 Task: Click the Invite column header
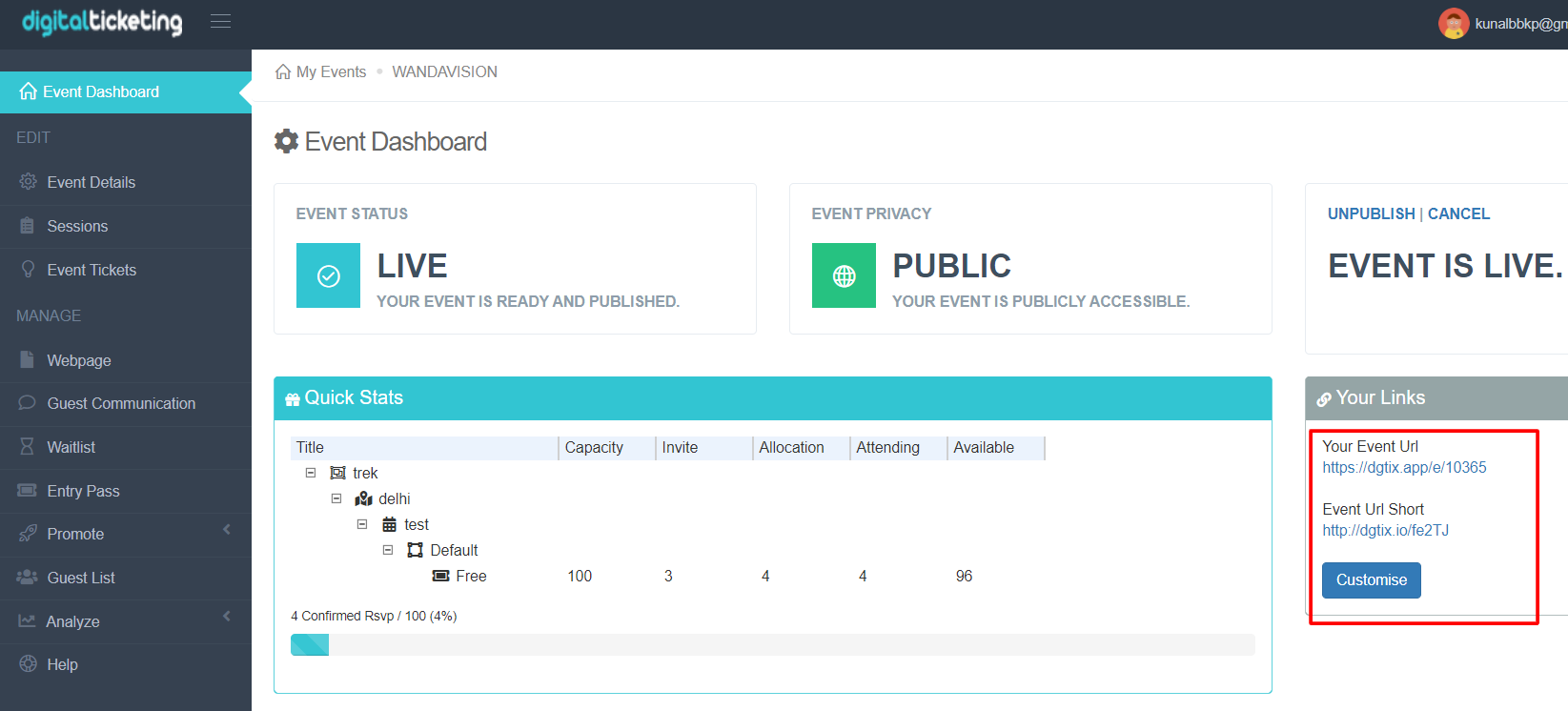(705, 448)
